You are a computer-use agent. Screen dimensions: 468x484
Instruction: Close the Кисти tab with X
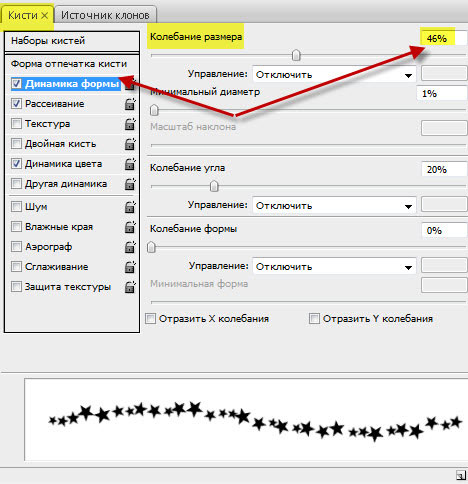[x=45, y=15]
